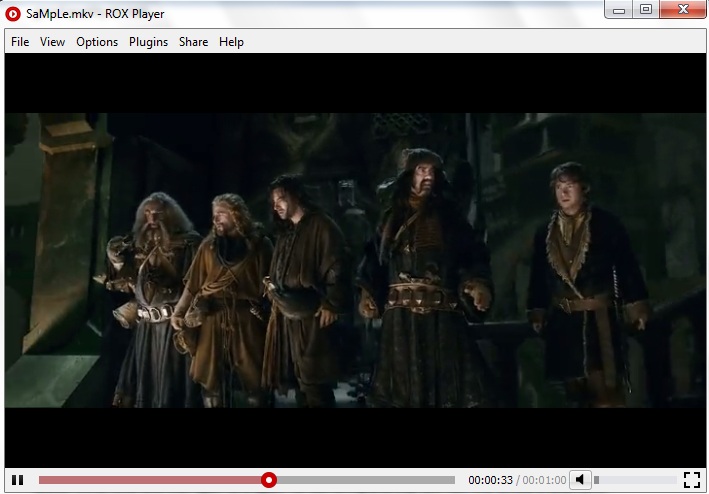Mute the audio with speaker icon
709x494 pixels.
(x=580, y=480)
